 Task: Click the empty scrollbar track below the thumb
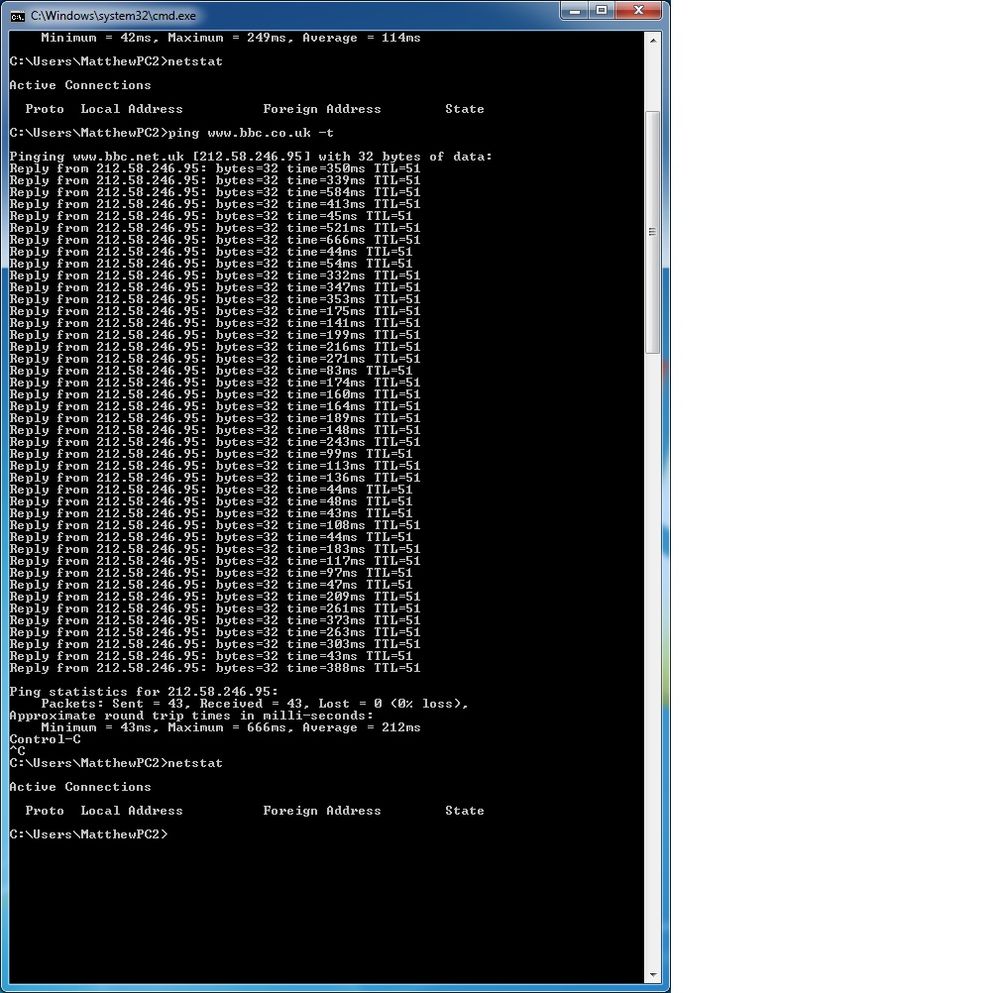(653, 650)
